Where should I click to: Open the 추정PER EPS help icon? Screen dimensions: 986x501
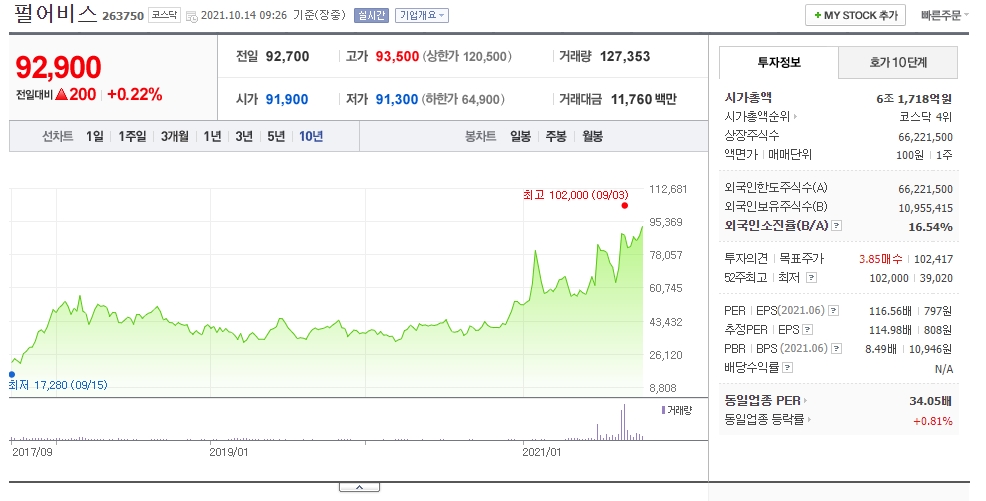click(x=807, y=329)
